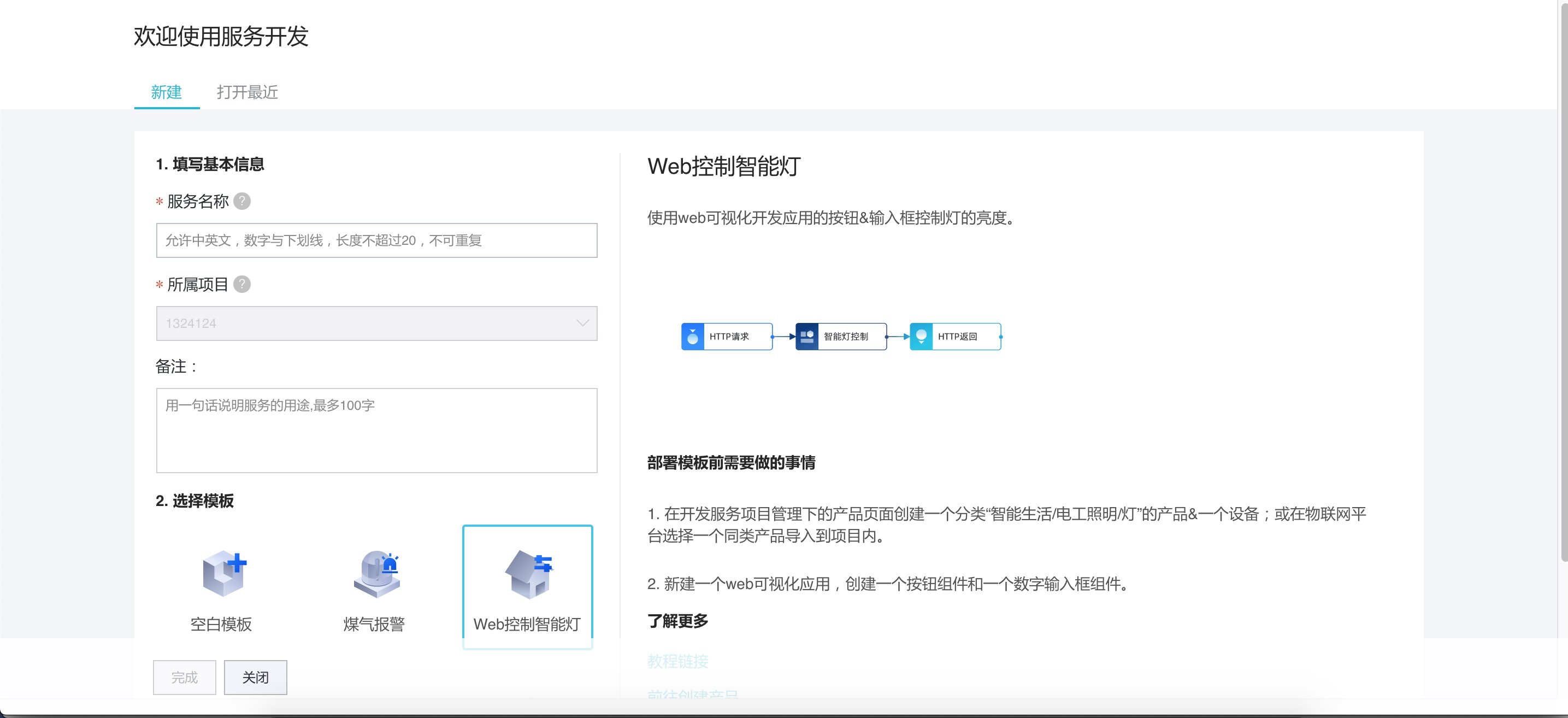Click the HTTP请求 node icon
Screen dimensions: 1568x718
693,337
